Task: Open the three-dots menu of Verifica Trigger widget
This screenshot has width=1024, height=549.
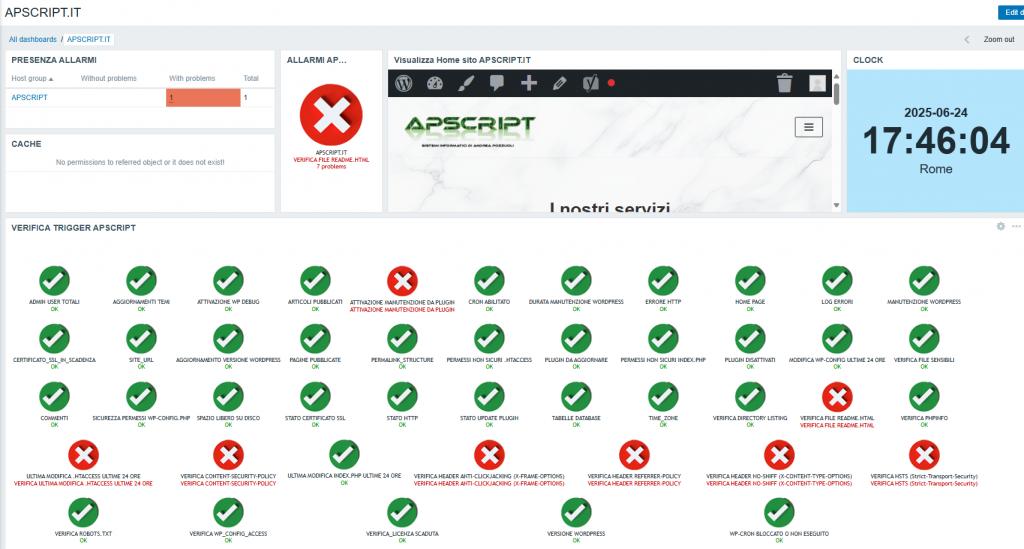Action: (1016, 227)
